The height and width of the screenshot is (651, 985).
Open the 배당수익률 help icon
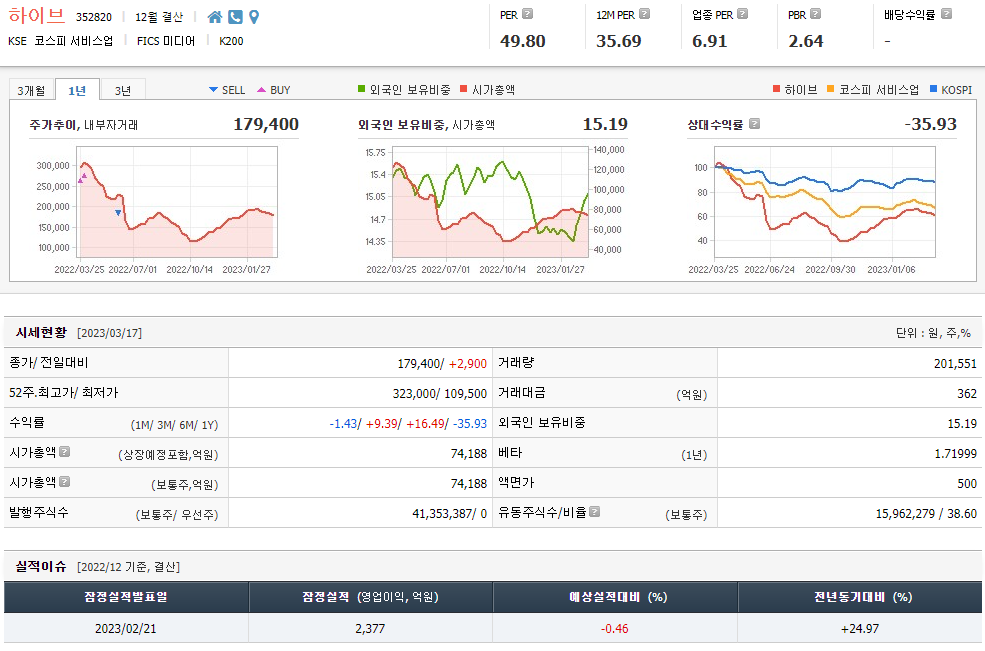[947, 13]
